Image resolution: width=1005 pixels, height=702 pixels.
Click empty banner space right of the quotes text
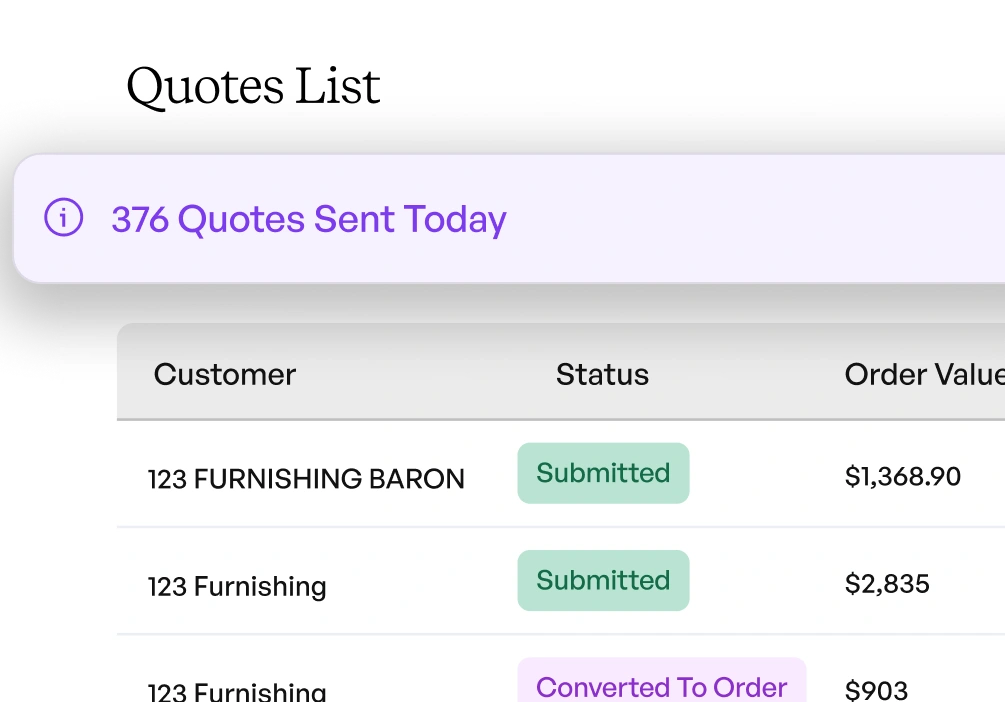coord(760,219)
